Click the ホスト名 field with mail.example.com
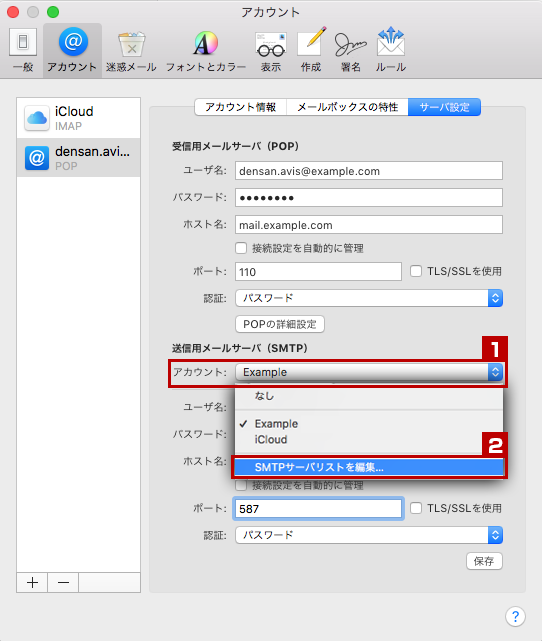Screen dimensions: 542x641 pos(369,225)
